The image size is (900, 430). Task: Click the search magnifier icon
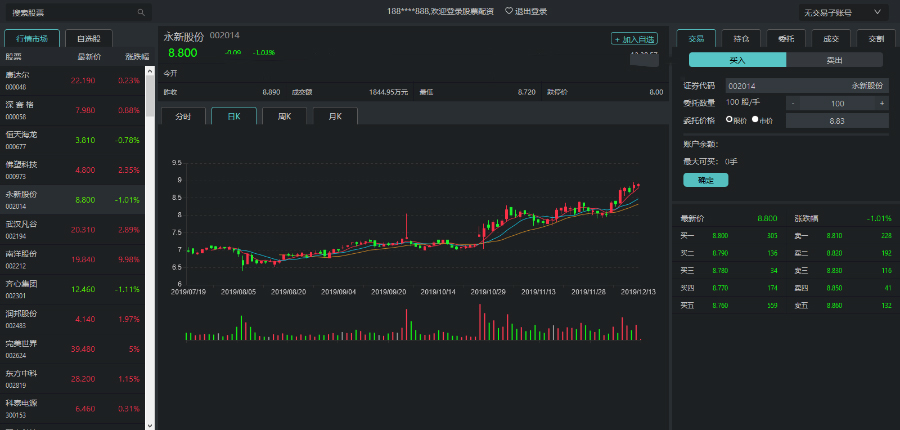(139, 13)
